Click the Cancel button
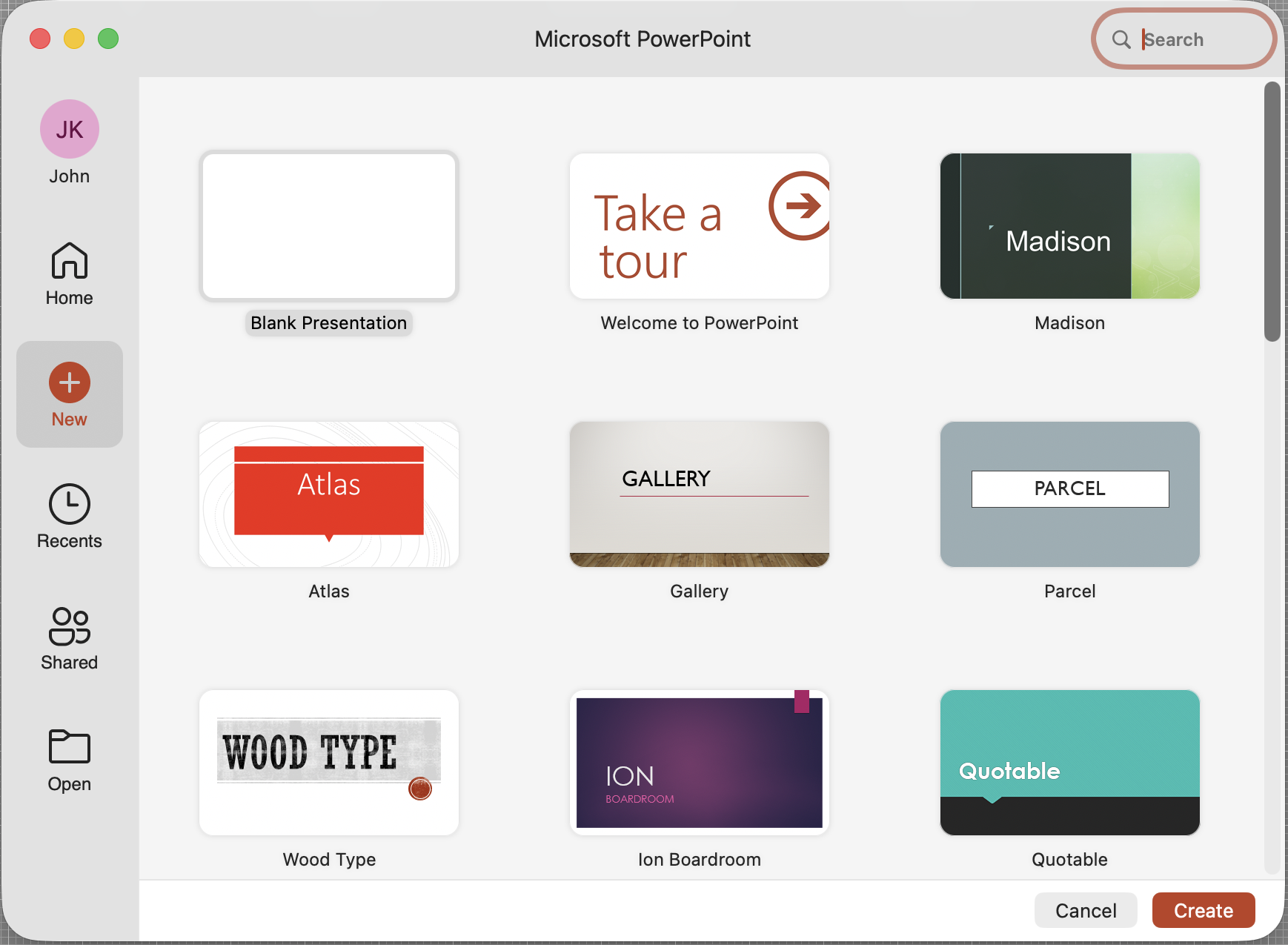This screenshot has width=1288, height=945. click(1086, 910)
